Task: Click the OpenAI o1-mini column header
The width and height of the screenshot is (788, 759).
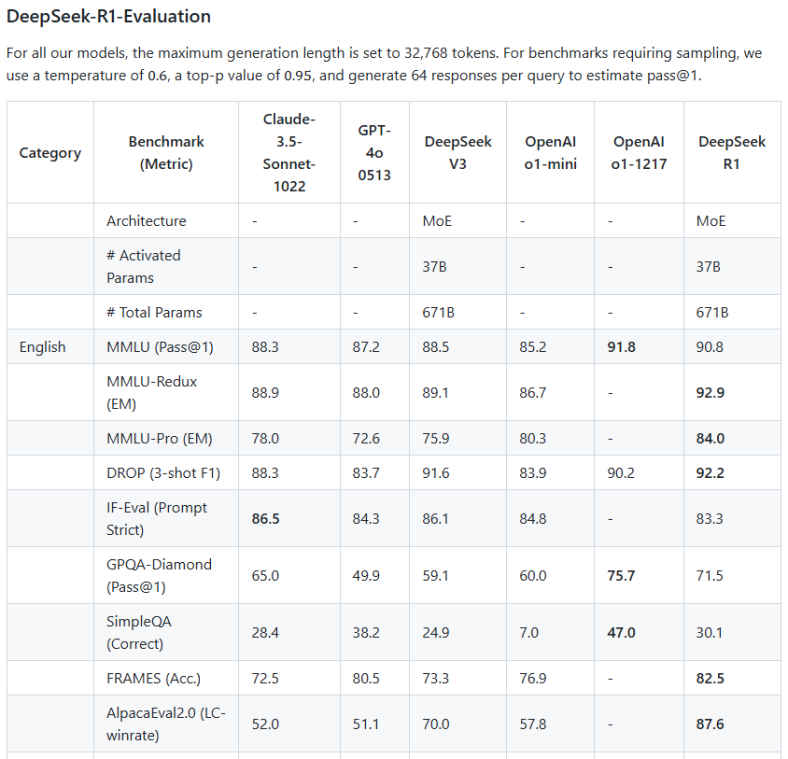Action: click(x=551, y=153)
